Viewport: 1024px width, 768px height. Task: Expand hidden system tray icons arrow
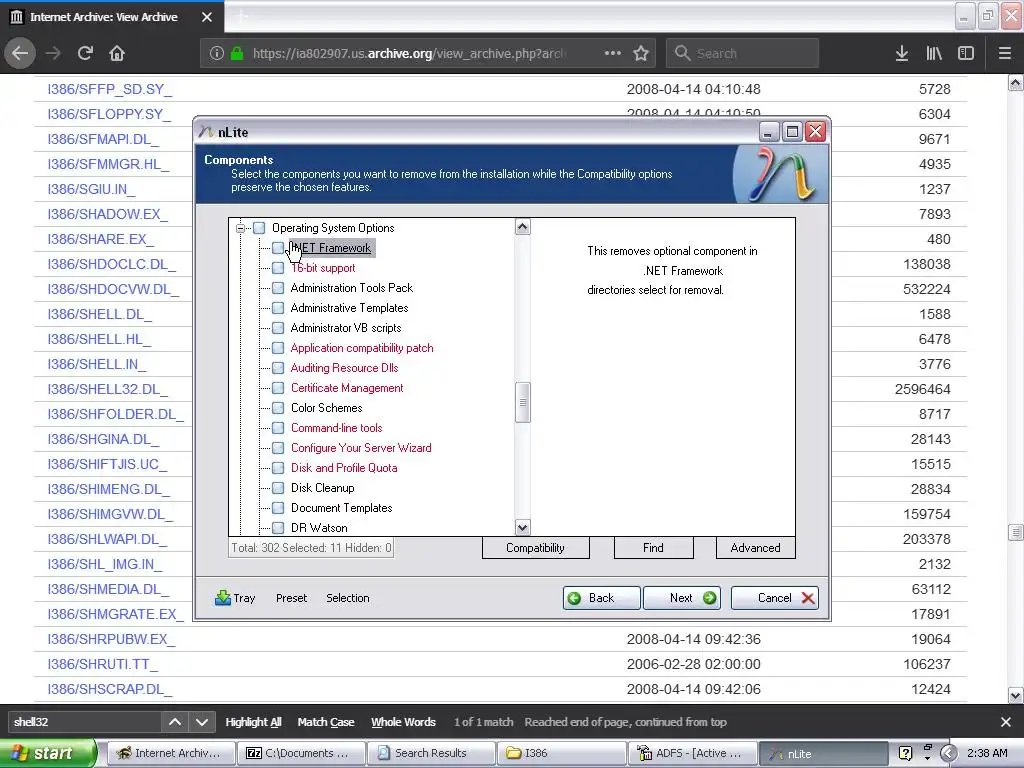click(x=949, y=753)
